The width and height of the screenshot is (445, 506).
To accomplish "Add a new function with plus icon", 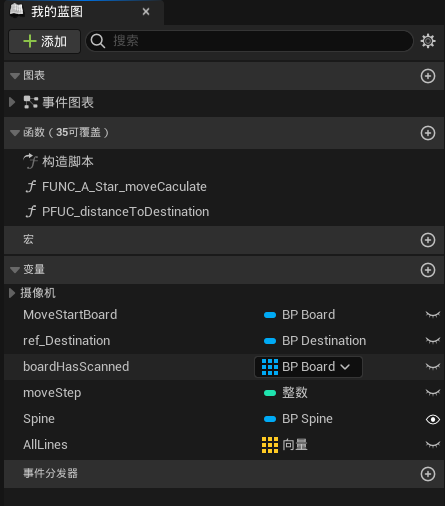I will tap(428, 133).
